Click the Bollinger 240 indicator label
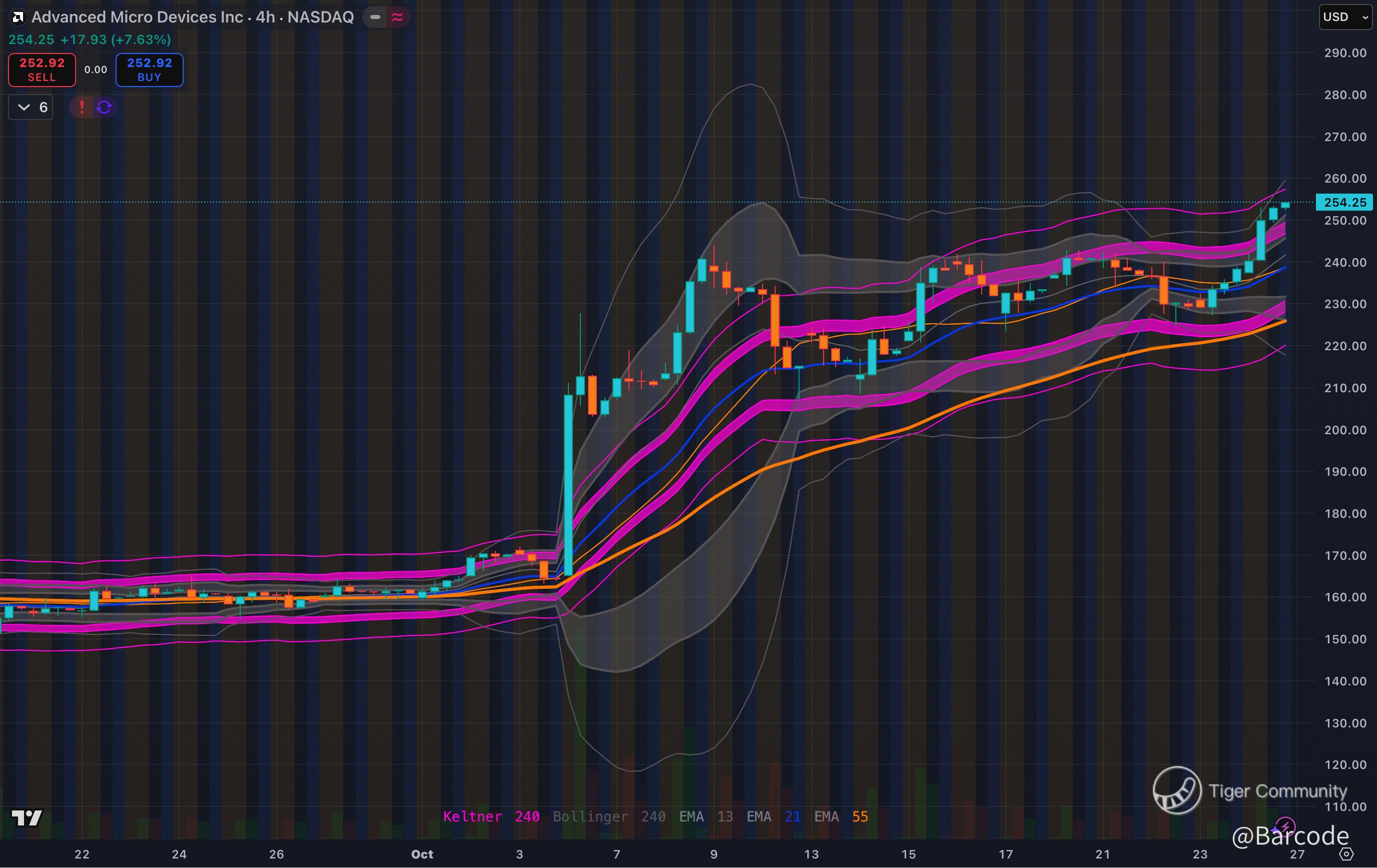Image resolution: width=1377 pixels, height=868 pixels. click(x=608, y=816)
